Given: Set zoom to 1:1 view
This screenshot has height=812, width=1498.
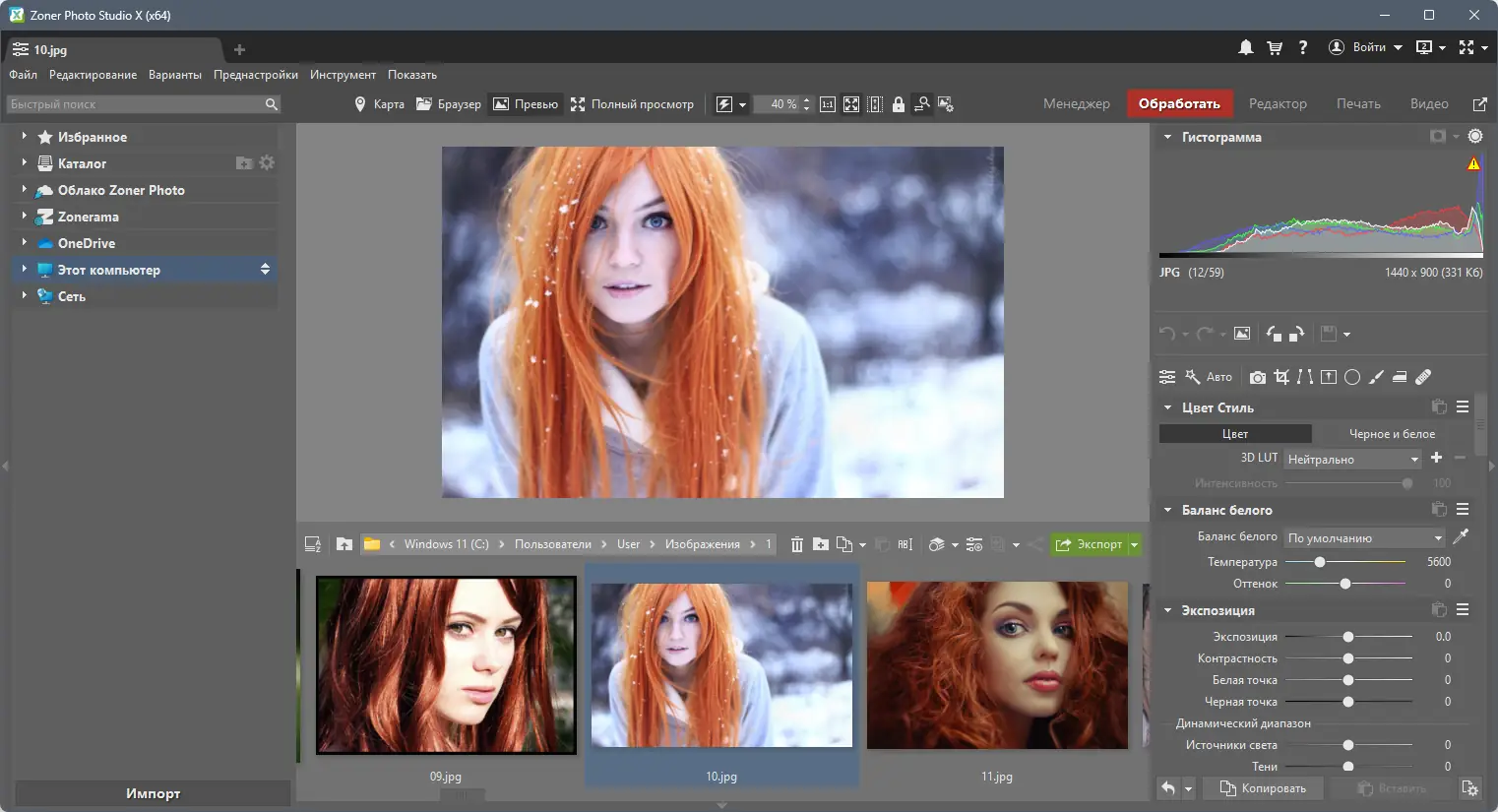Looking at the screenshot, I should [828, 104].
